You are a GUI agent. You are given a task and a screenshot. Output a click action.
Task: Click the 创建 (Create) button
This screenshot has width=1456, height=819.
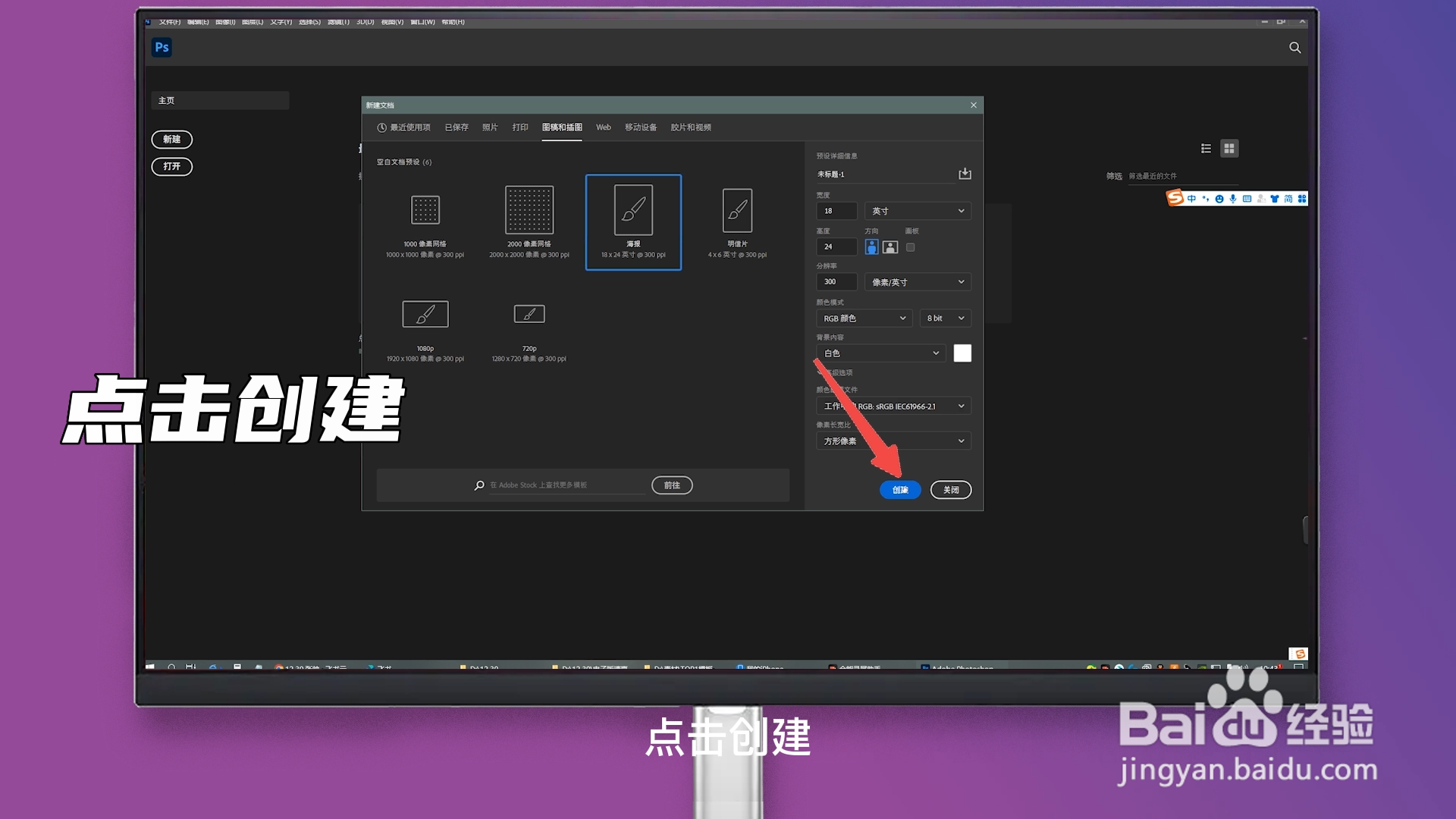pyautogui.click(x=900, y=490)
